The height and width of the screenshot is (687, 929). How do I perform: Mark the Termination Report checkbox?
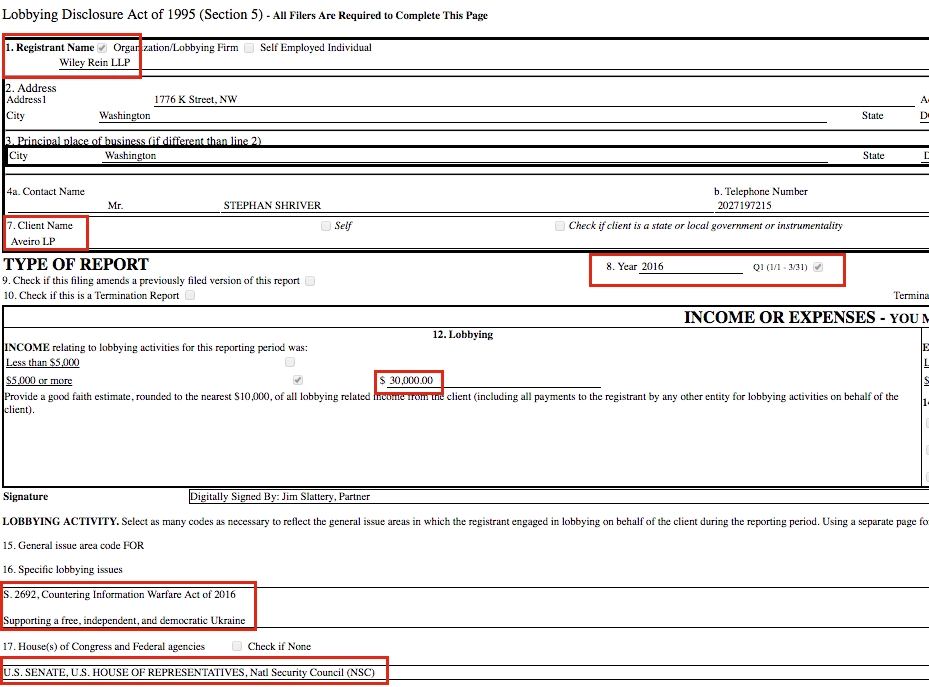(x=190, y=296)
